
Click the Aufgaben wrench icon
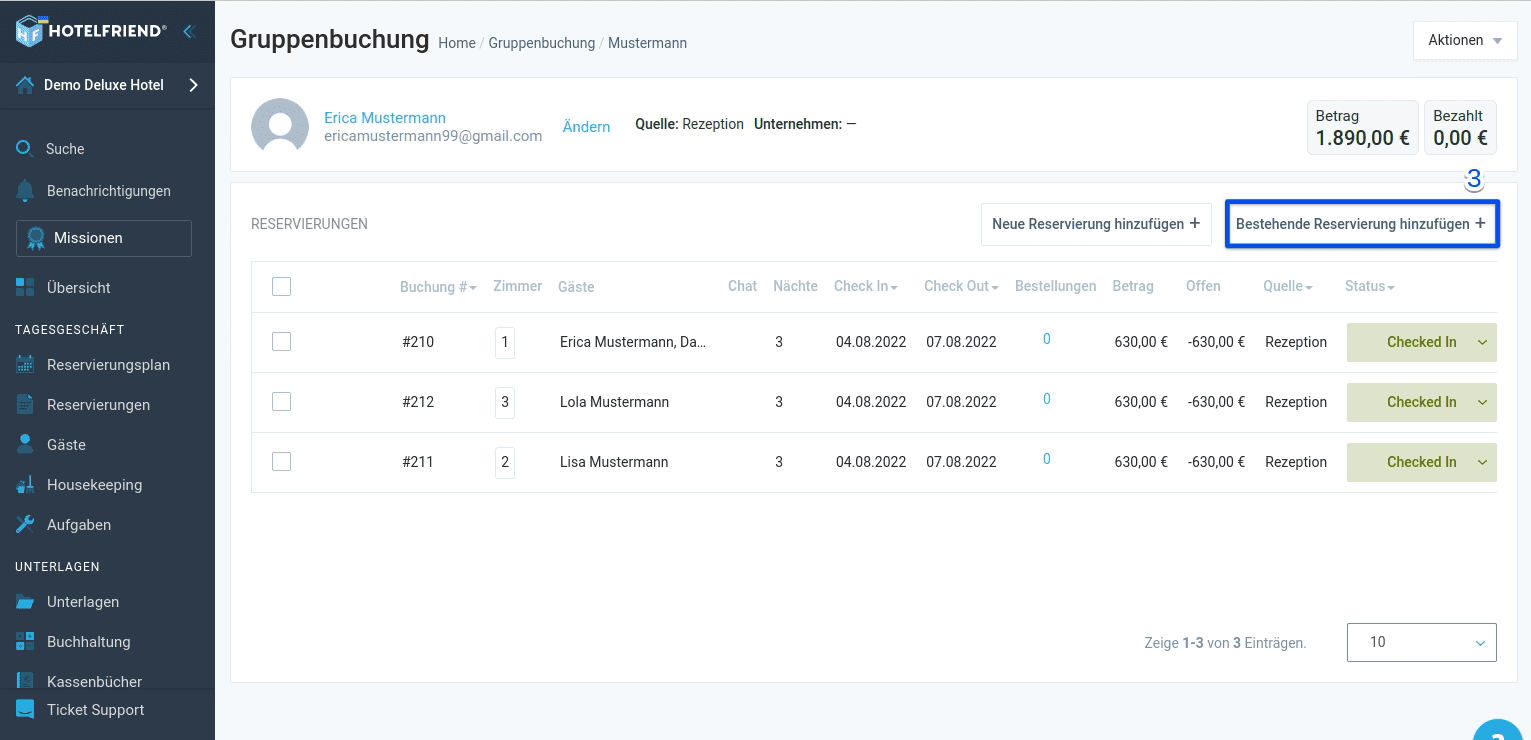click(25, 524)
